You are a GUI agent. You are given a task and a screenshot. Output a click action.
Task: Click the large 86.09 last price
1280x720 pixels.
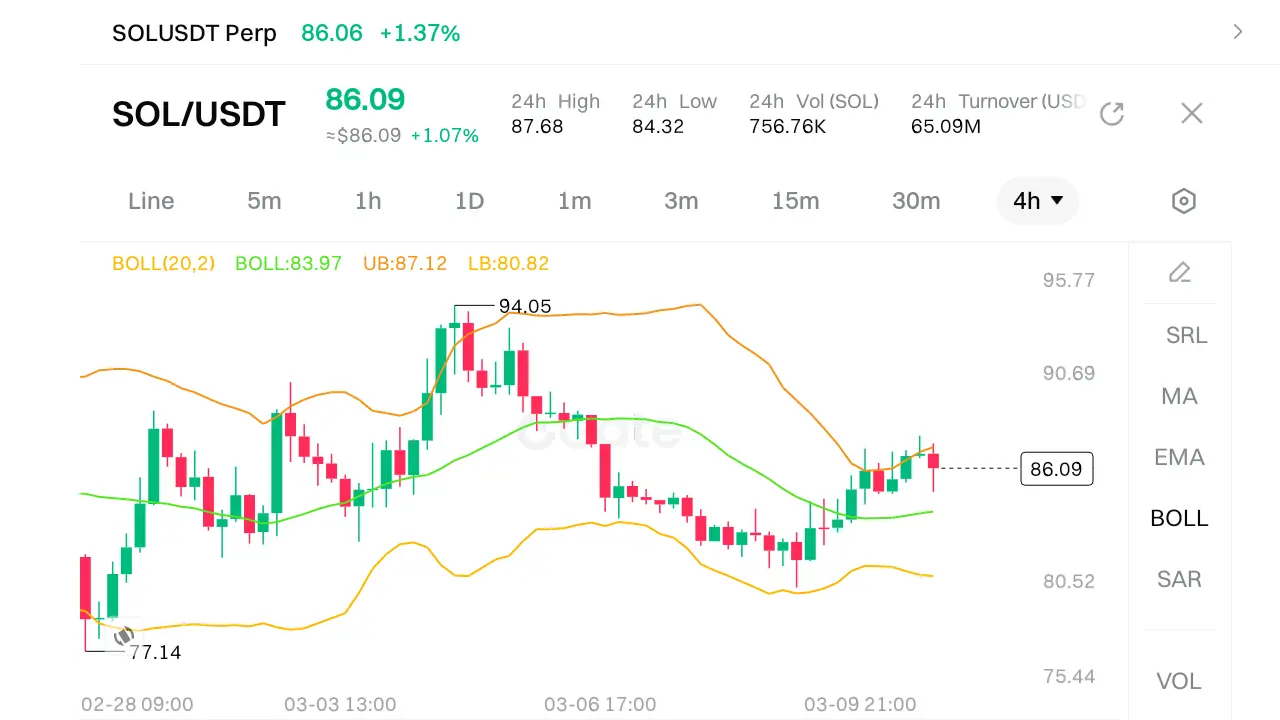(x=365, y=99)
